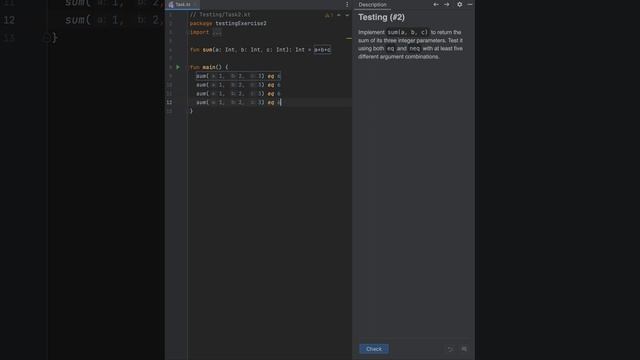Image resolution: width=640 pixels, height=360 pixels.
Task: Click the Testing (#2) heading
Action: (x=381, y=18)
